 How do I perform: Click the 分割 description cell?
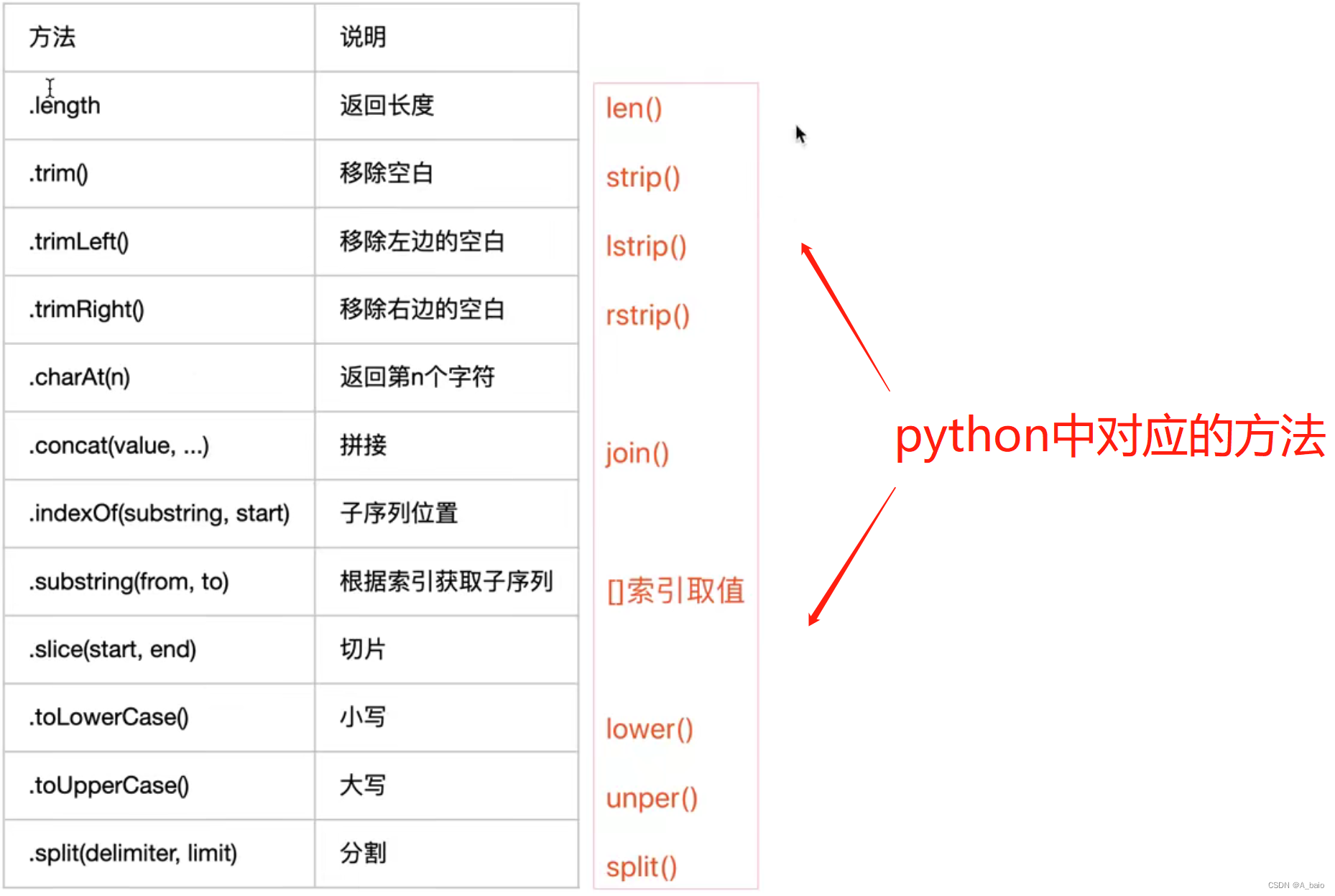tap(446, 854)
